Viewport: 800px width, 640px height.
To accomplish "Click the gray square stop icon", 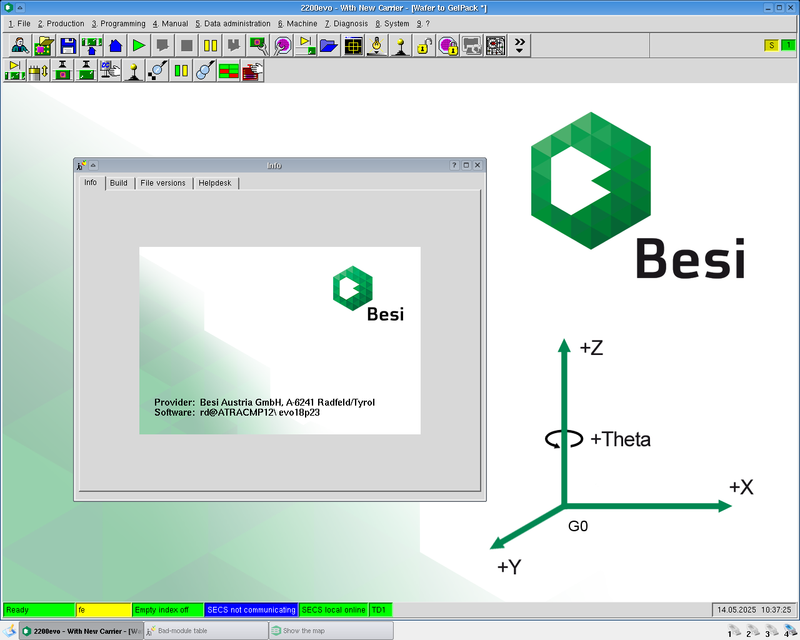I will pyautogui.click(x=186, y=45).
